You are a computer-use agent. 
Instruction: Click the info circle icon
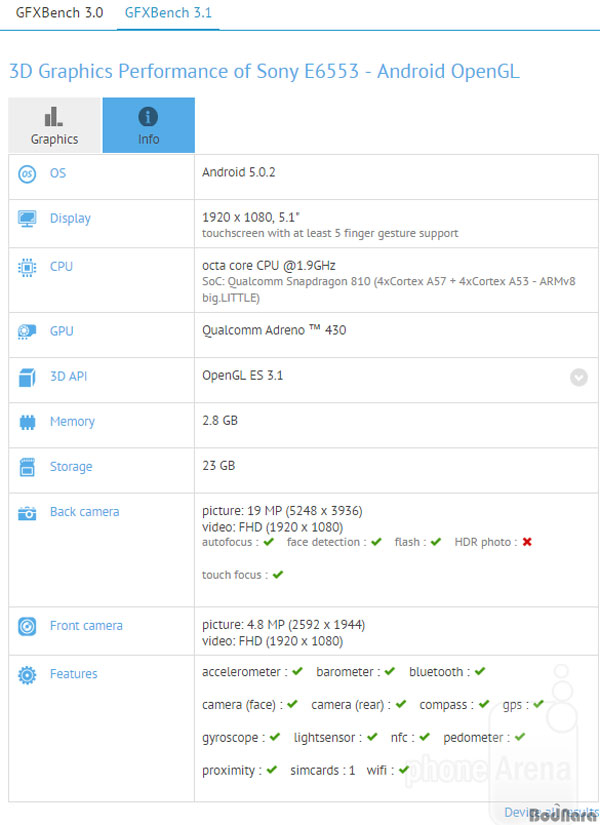coord(148,116)
